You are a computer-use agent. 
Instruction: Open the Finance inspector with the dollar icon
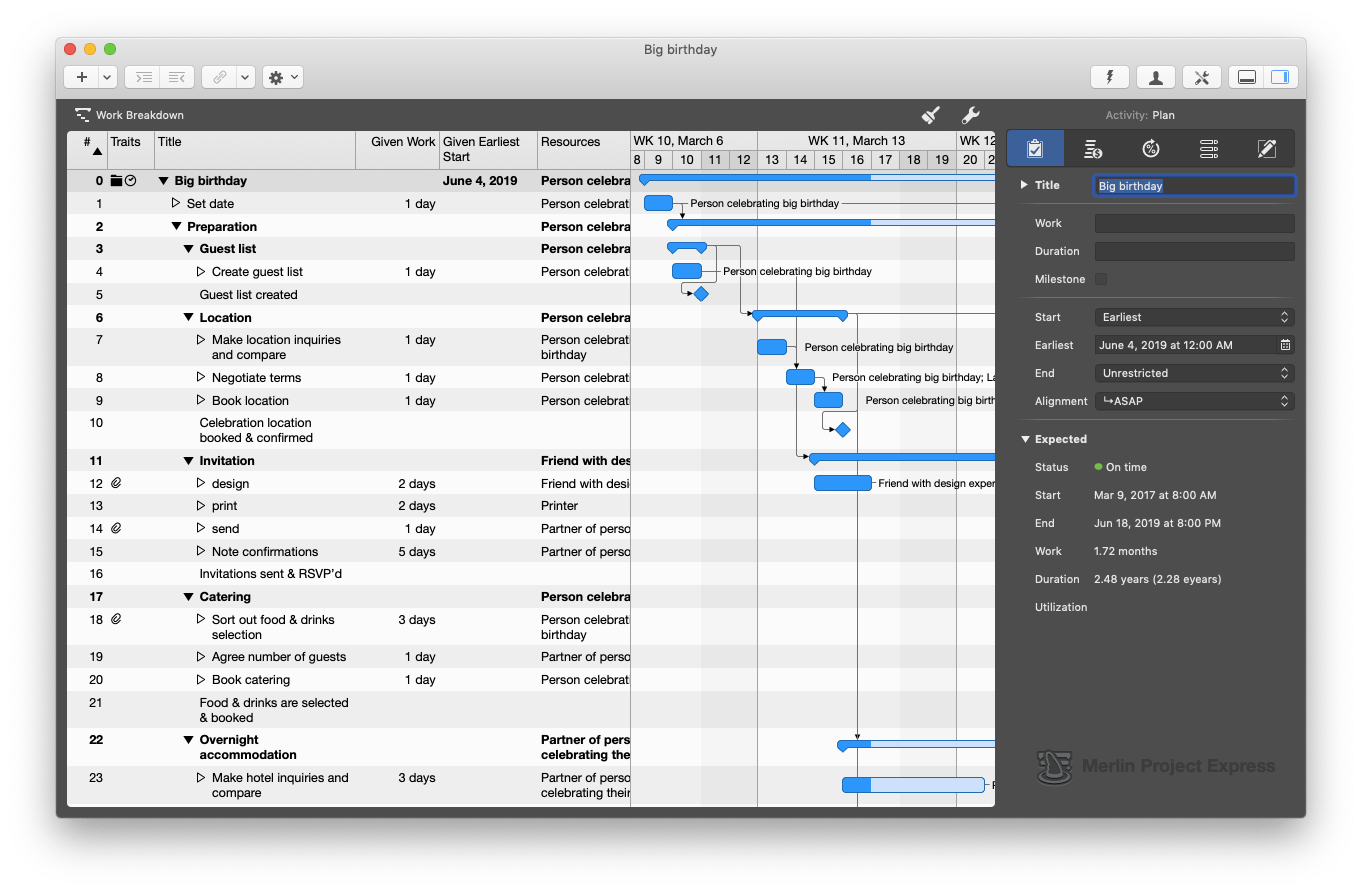click(x=1093, y=148)
